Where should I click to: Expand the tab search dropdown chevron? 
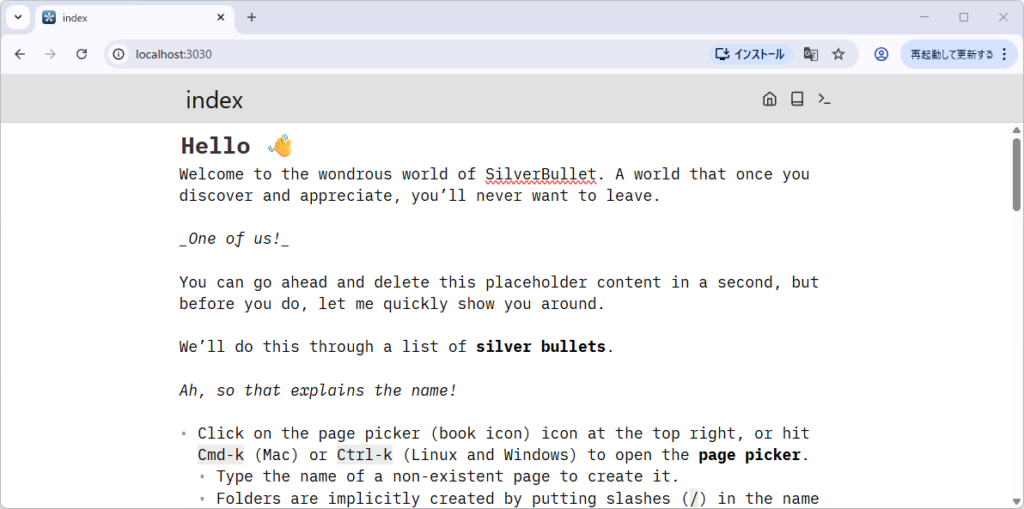point(18,17)
